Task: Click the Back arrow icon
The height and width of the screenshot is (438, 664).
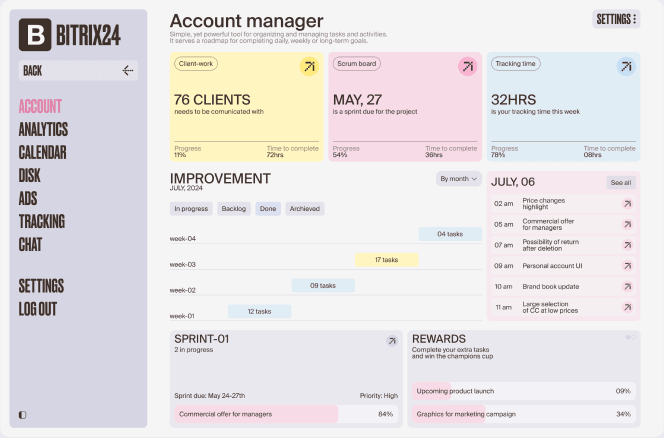Action: [x=128, y=70]
